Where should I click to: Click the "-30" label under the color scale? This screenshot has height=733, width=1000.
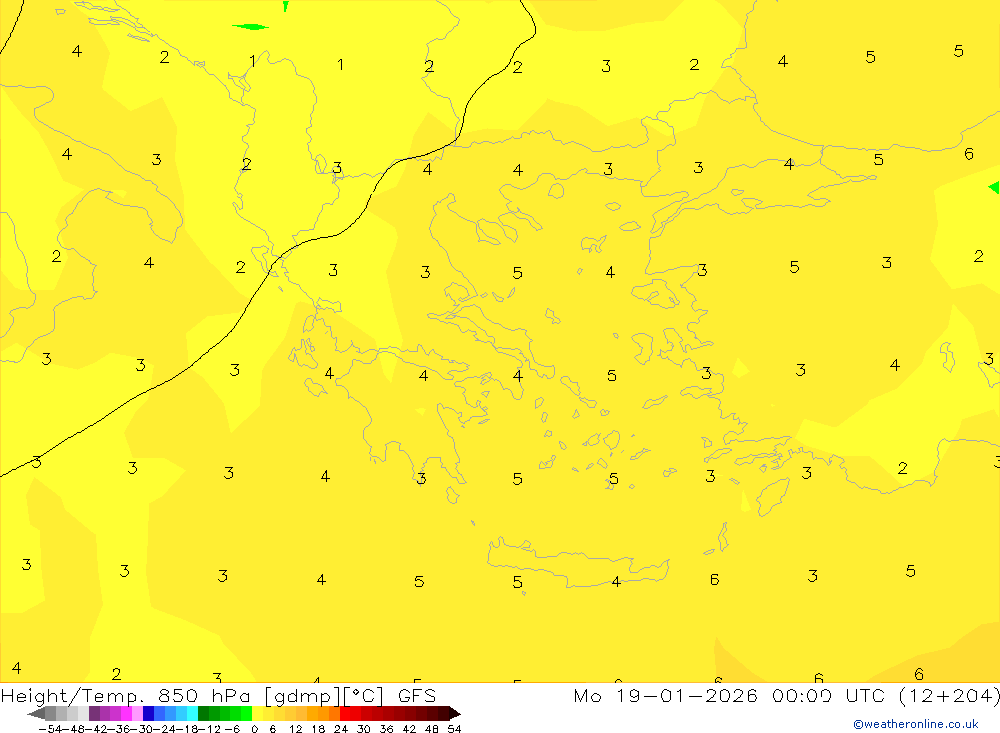[143, 729]
